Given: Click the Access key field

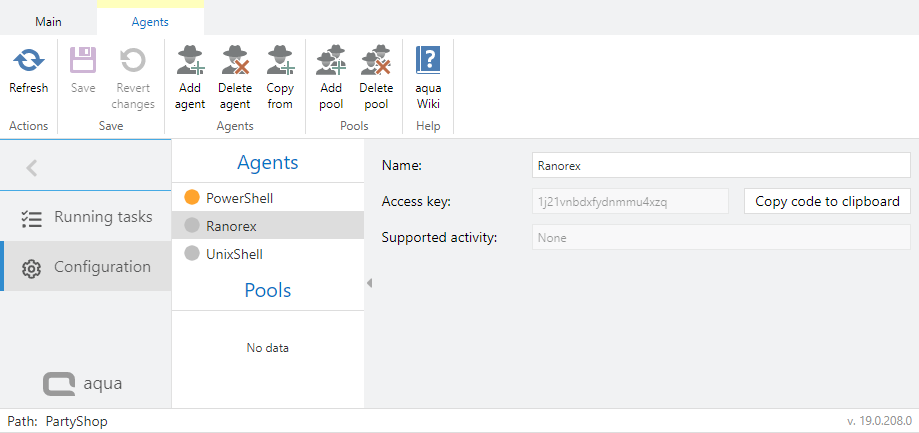Looking at the screenshot, I should coord(630,201).
